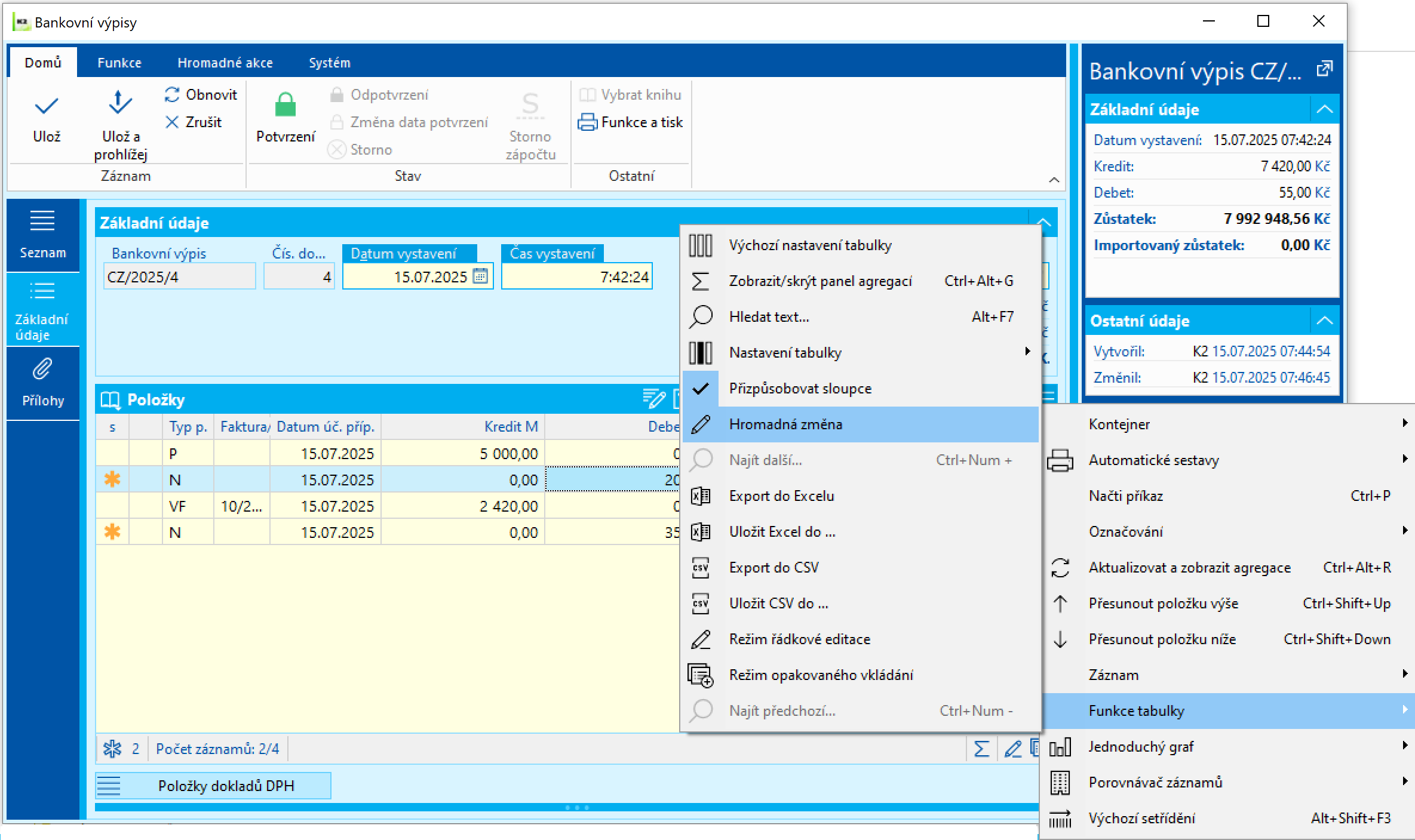Toggle Přizpůsobovat sloupce checkmark option
This screenshot has height=840, width=1415.
pos(800,389)
